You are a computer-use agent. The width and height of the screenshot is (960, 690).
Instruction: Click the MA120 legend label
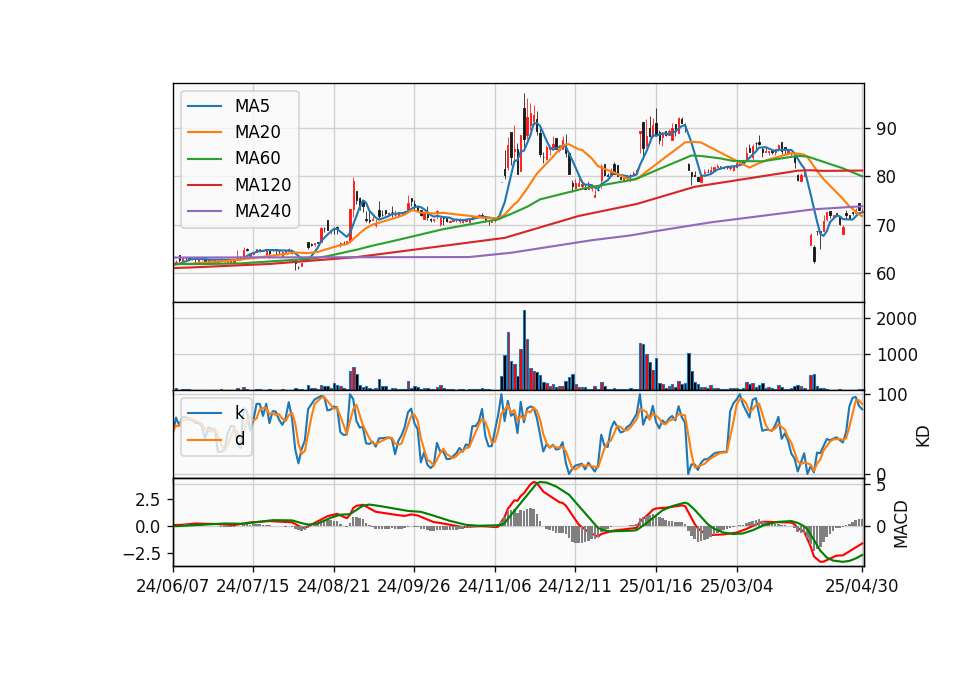point(263,185)
